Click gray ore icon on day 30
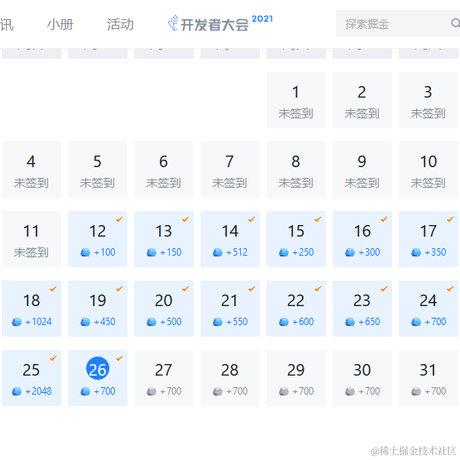Image resolution: width=460 pixels, height=460 pixels. pos(350,391)
